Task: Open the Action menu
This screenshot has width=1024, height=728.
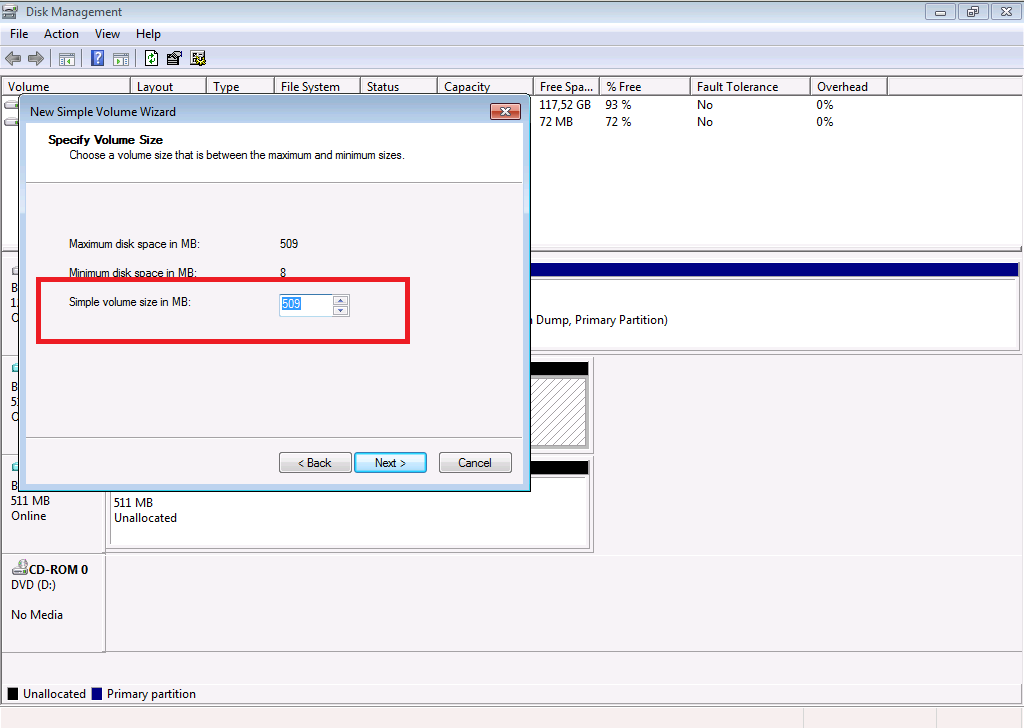Action: tap(61, 34)
